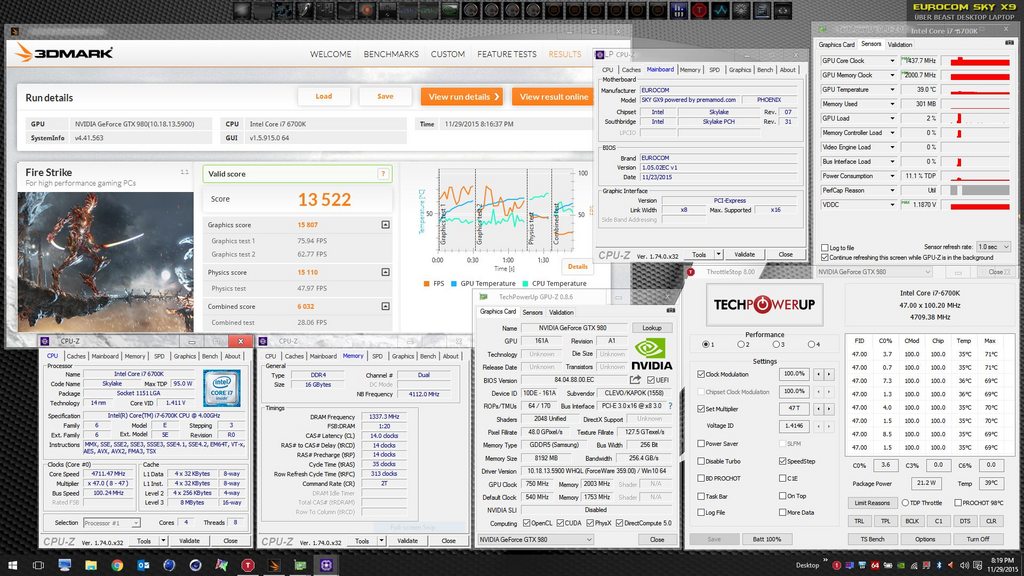Click the Bus Interface question mark in GPU-Z
The image size is (1024, 576).
coord(670,406)
